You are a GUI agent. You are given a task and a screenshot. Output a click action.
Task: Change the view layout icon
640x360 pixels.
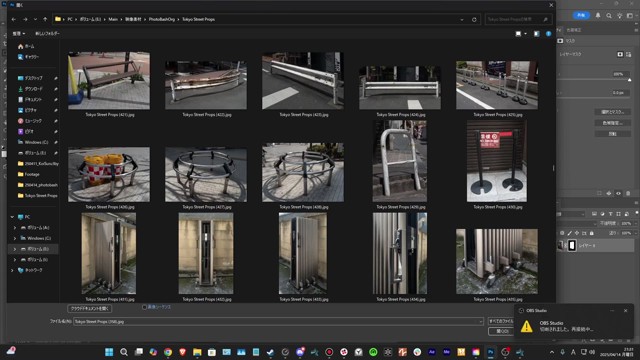518,34
